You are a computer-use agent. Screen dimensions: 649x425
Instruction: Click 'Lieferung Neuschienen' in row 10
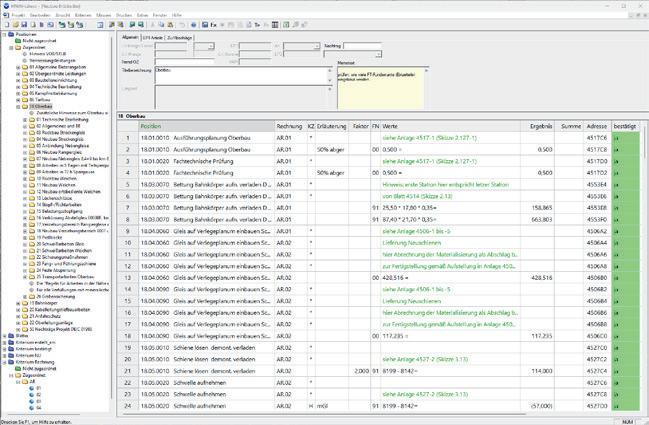[x=411, y=243]
